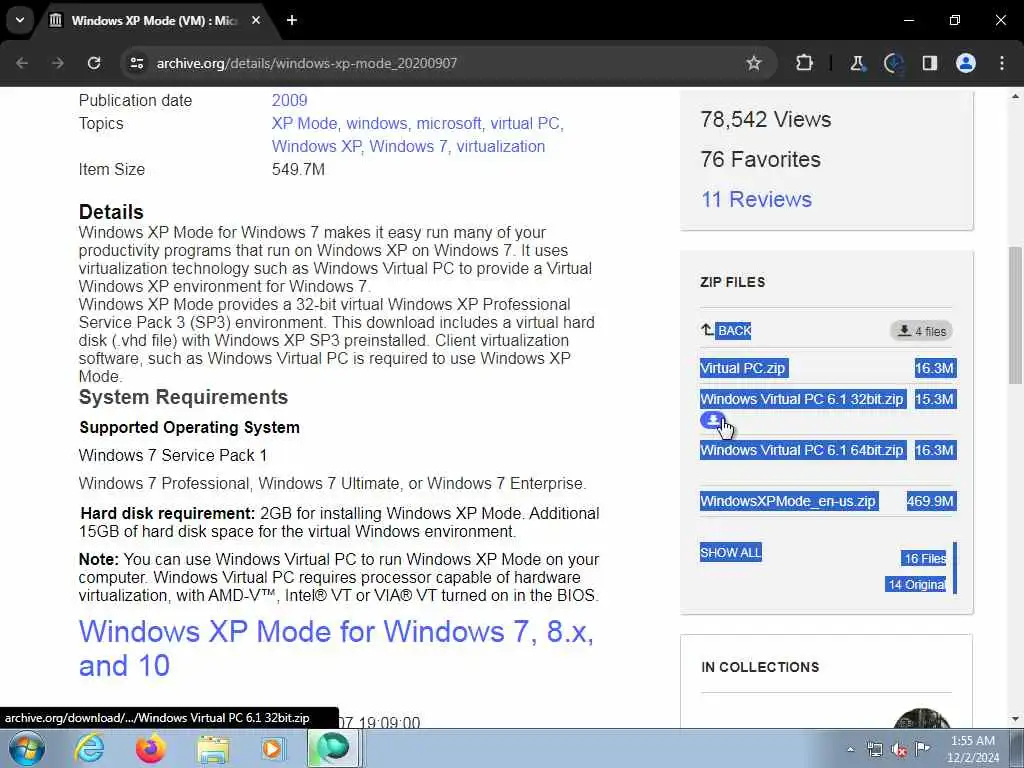The image size is (1024, 768).
Task: Click the taskbar clock 1:55 AM
Action: pyautogui.click(x=974, y=749)
